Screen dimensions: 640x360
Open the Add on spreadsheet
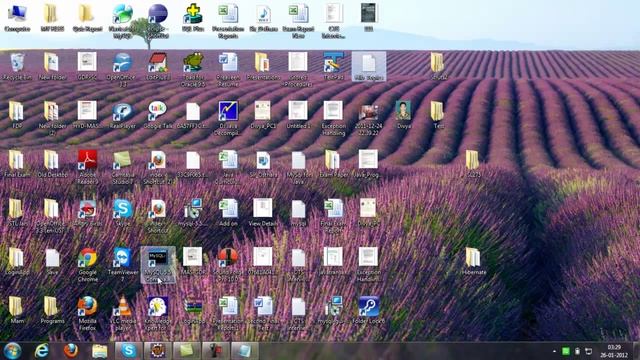click(228, 213)
